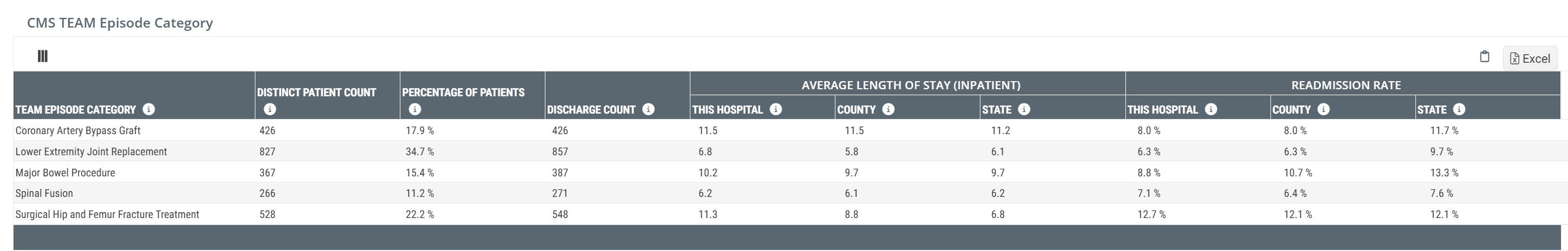Image resolution: width=1568 pixels, height=251 pixels.
Task: Click the Spinal Fusion category cell
Action: [x=44, y=193]
